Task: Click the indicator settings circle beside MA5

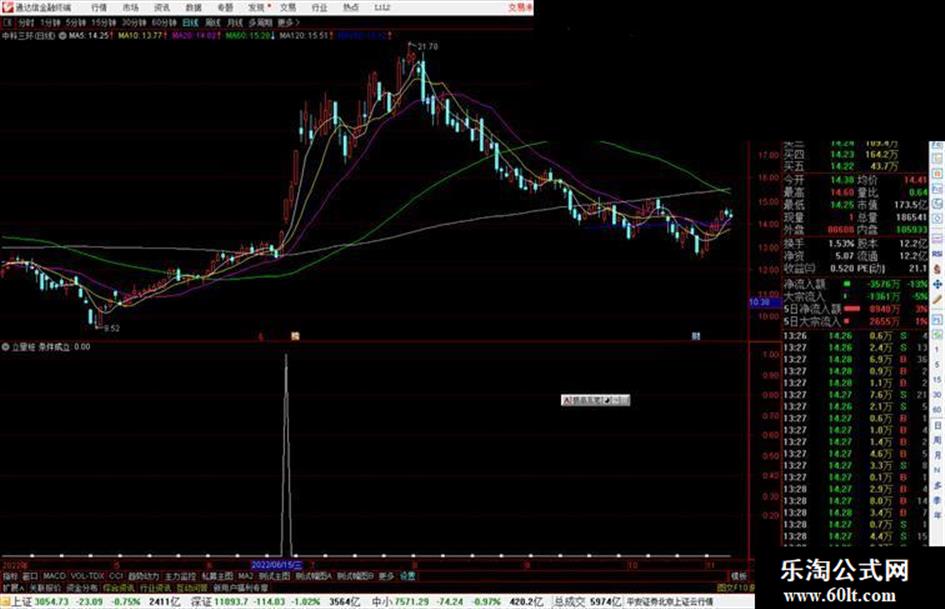Action: tap(62, 36)
